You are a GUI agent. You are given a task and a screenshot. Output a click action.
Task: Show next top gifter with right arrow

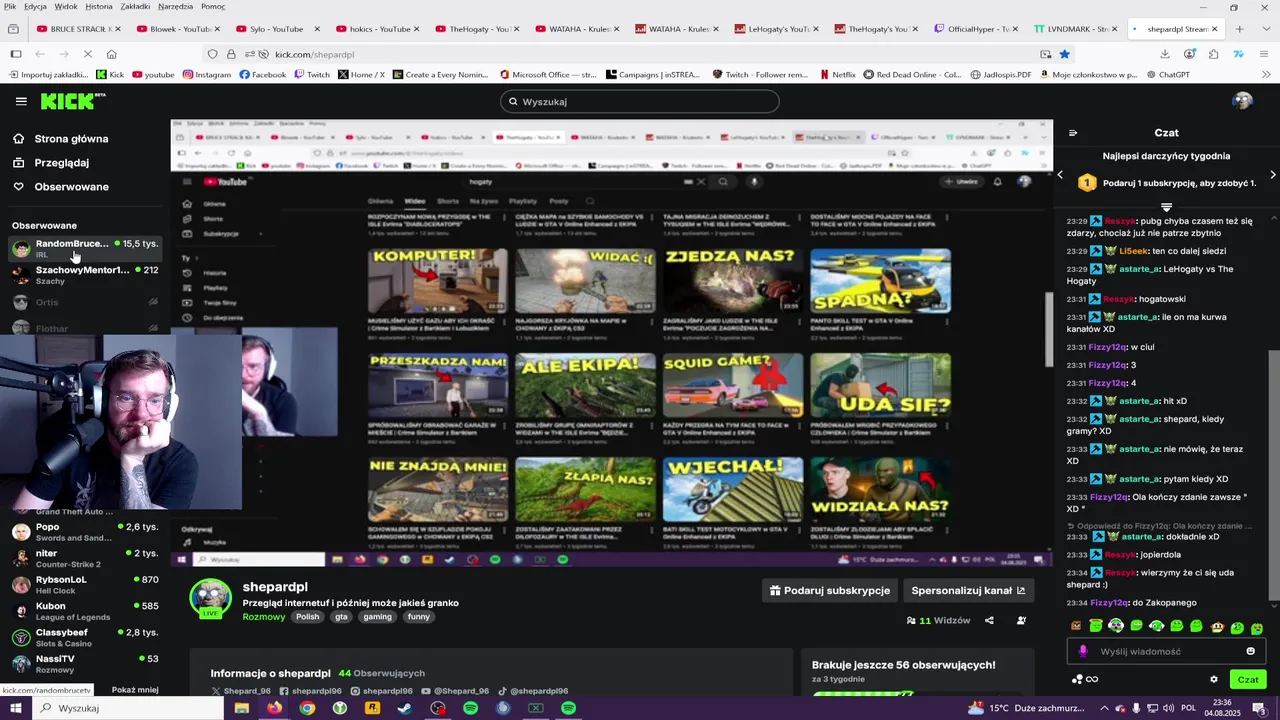(1273, 175)
